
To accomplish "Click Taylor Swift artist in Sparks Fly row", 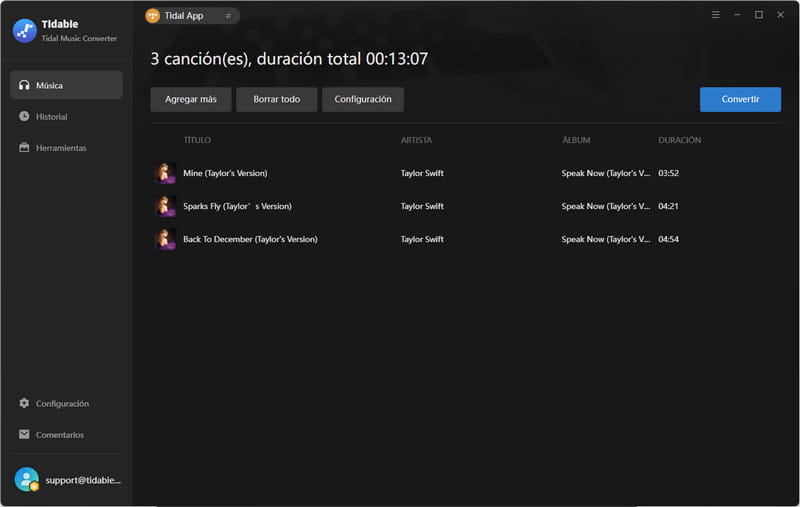I will pyautogui.click(x=422, y=206).
